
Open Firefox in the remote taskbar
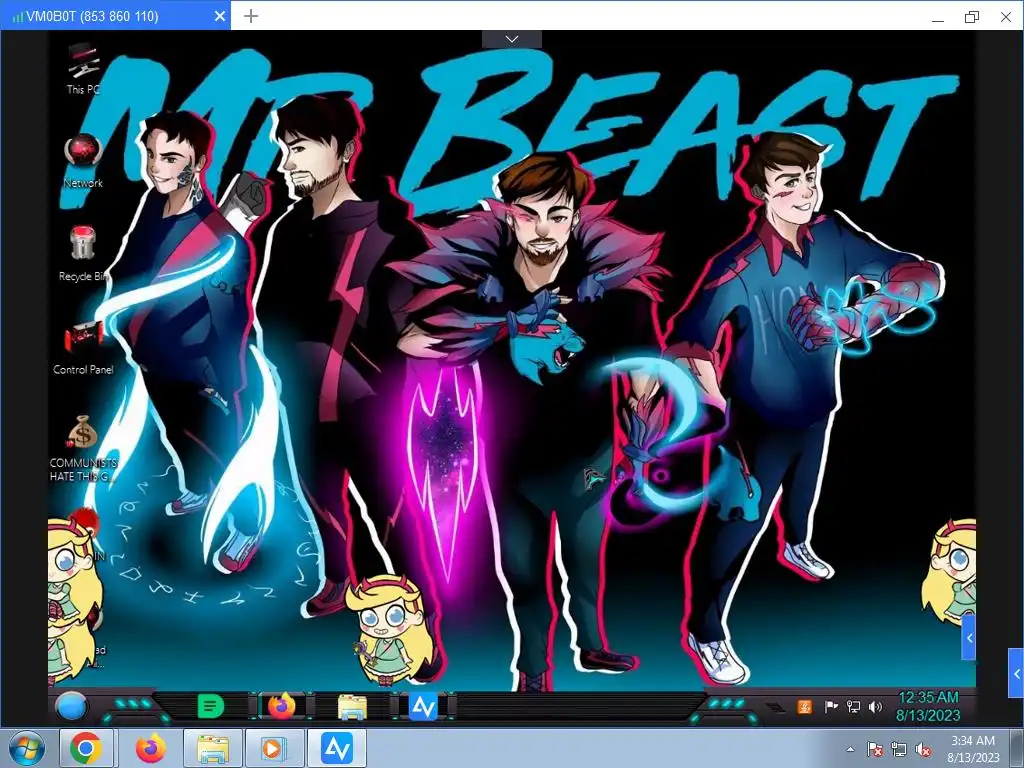click(281, 707)
